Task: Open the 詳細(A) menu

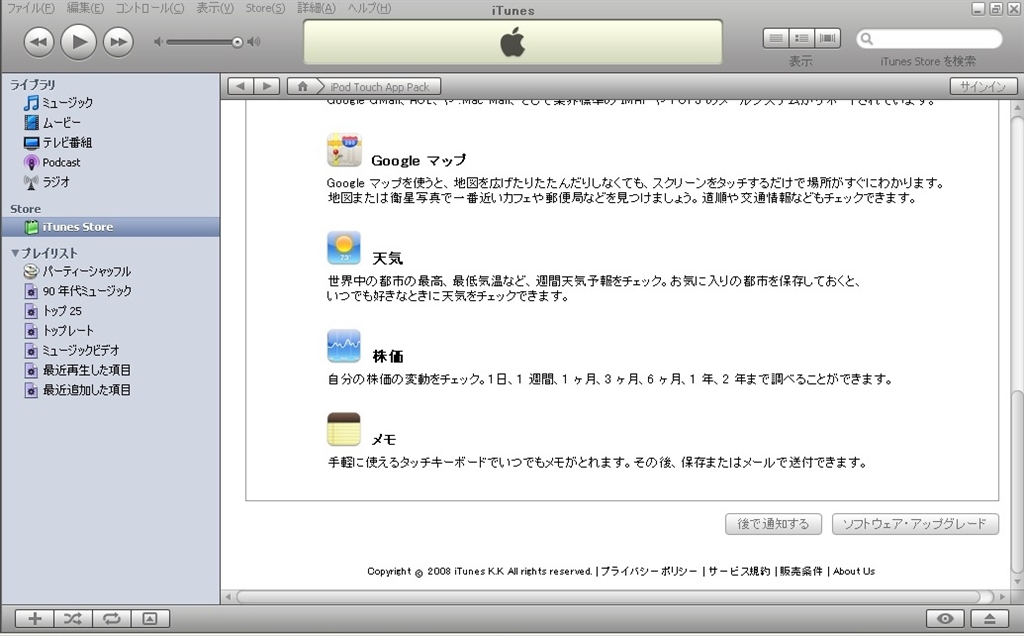Action: pos(316,8)
